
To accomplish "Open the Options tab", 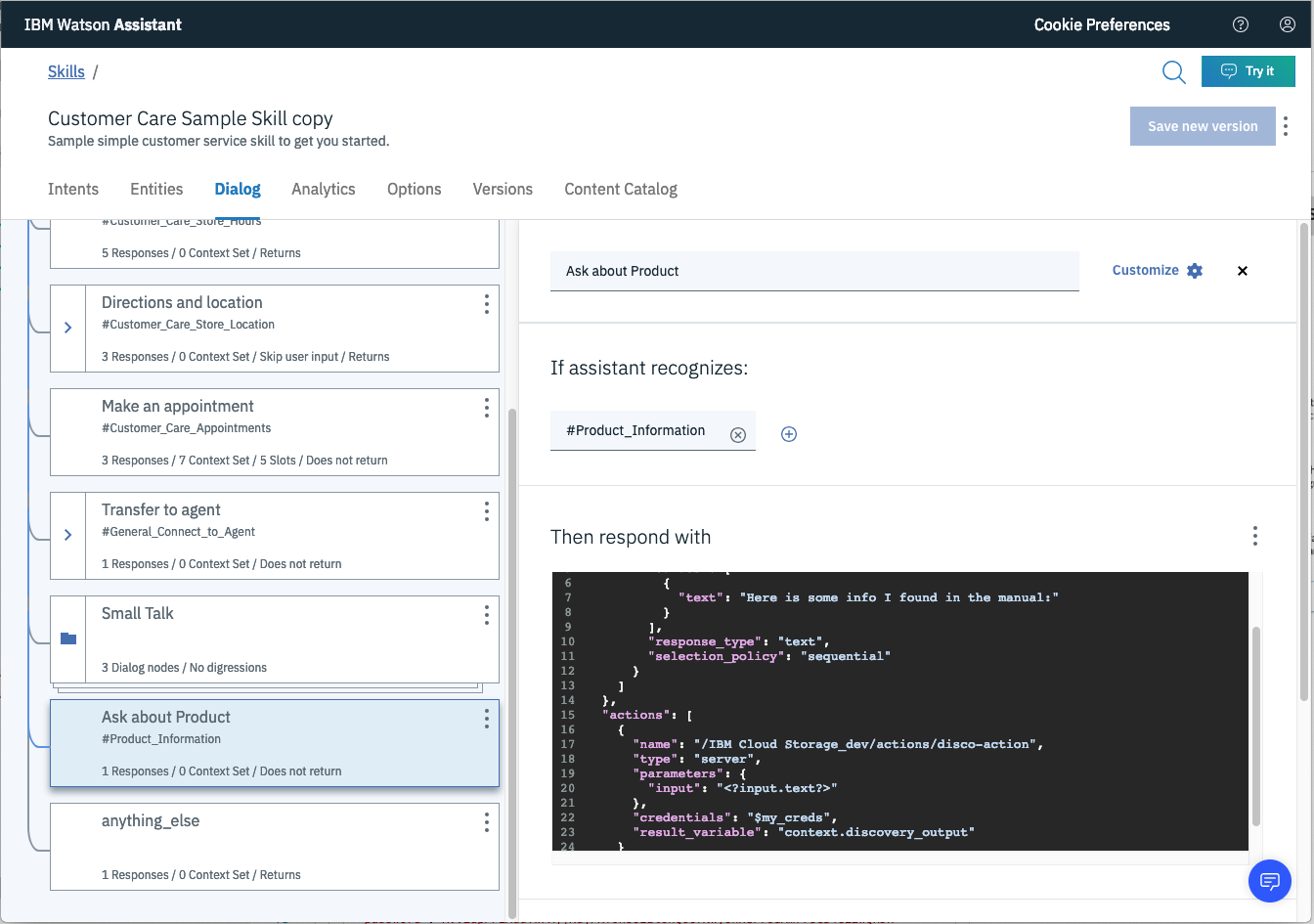I will coord(415,189).
